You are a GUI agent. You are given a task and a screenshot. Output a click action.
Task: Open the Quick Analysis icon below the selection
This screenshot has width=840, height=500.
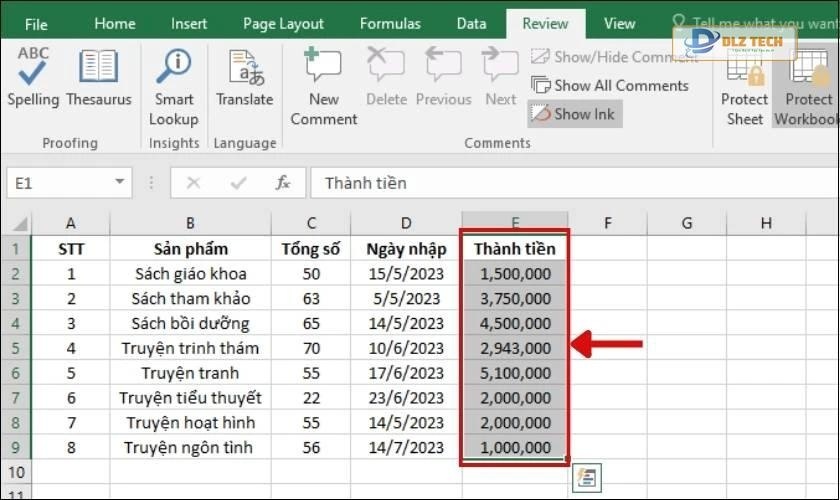[x=587, y=477]
